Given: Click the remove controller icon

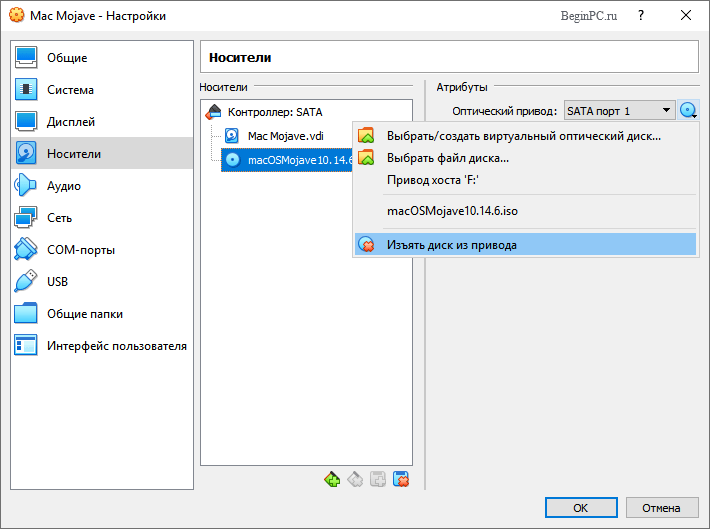Looking at the screenshot, I should coord(355,479).
